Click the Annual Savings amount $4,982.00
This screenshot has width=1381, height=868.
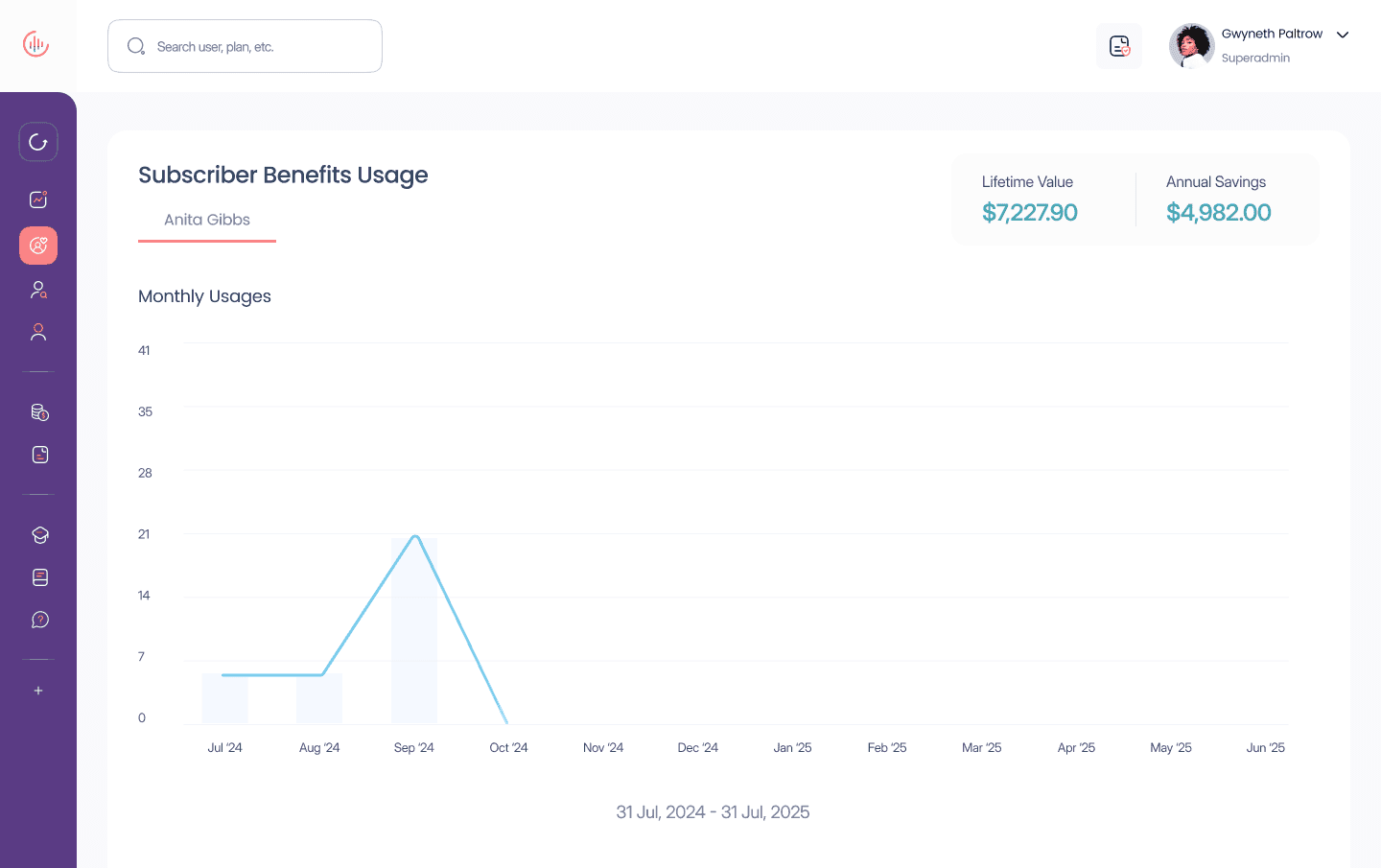[x=1219, y=212]
